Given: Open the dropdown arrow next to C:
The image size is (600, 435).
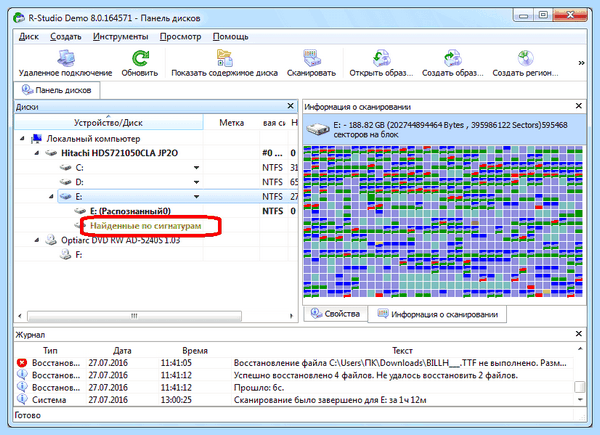Looking at the screenshot, I should coord(196,168).
